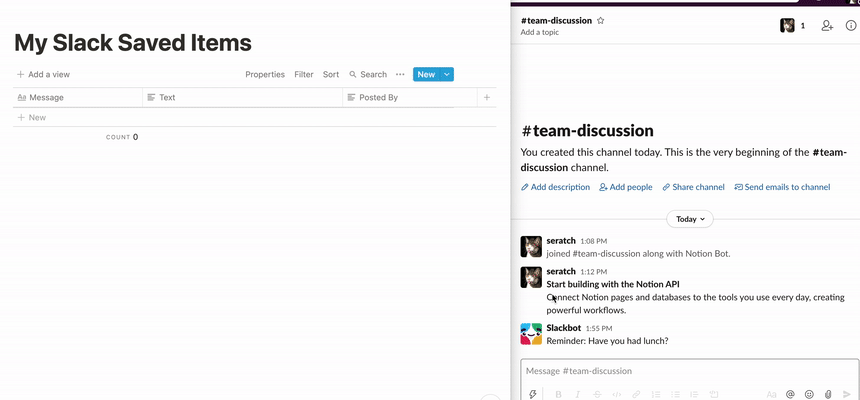Image resolution: width=860 pixels, height=400 pixels.
Task: Toggle strikethrough formatting in composer
Action: tap(597, 394)
